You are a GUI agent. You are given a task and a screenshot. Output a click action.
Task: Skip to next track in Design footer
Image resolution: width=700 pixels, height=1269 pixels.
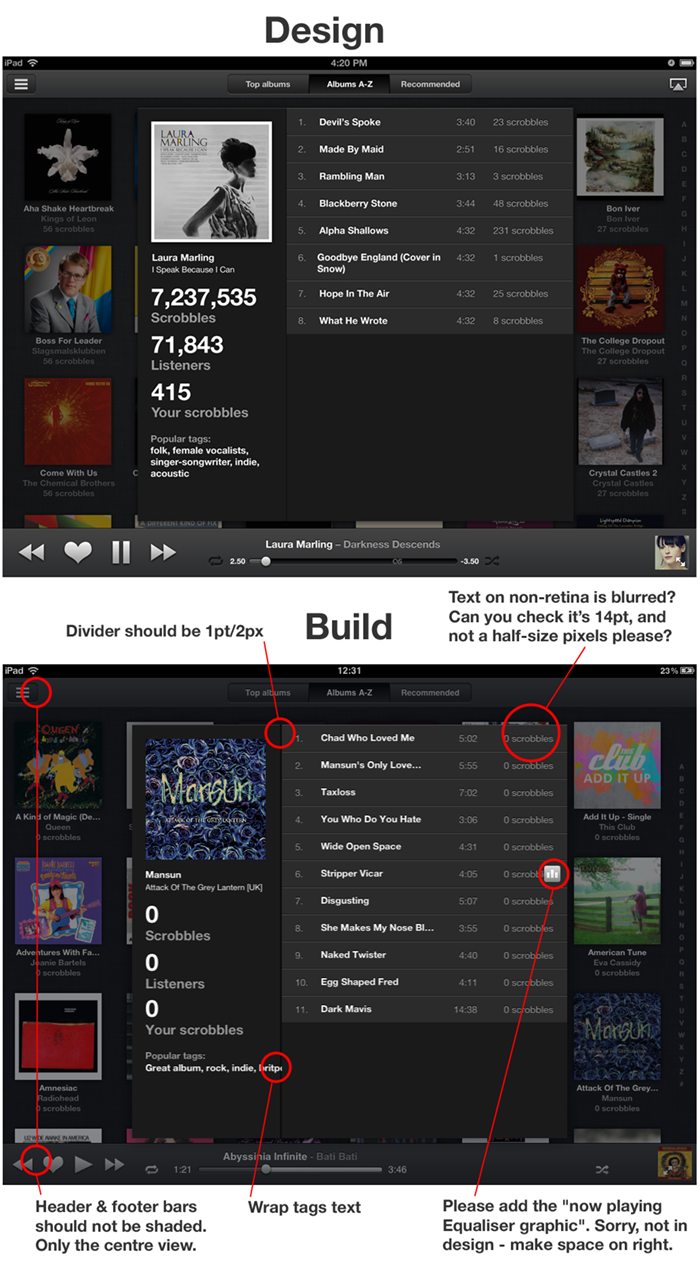click(163, 552)
